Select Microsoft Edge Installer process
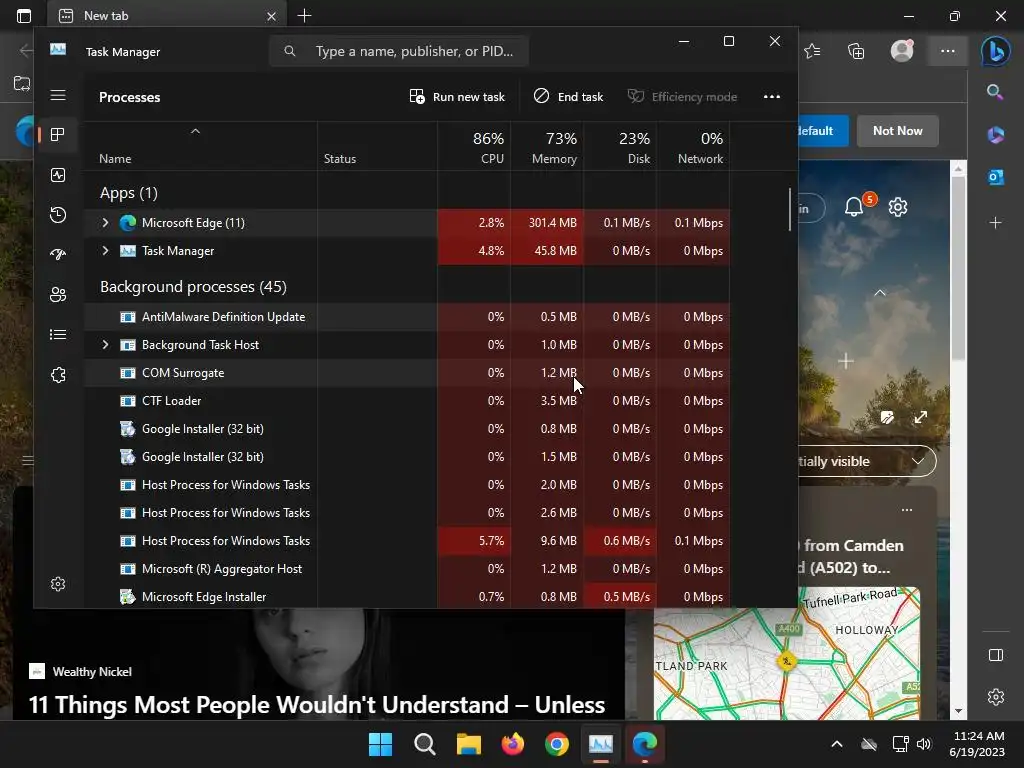Screen dimensions: 1024x768 point(407,596)
